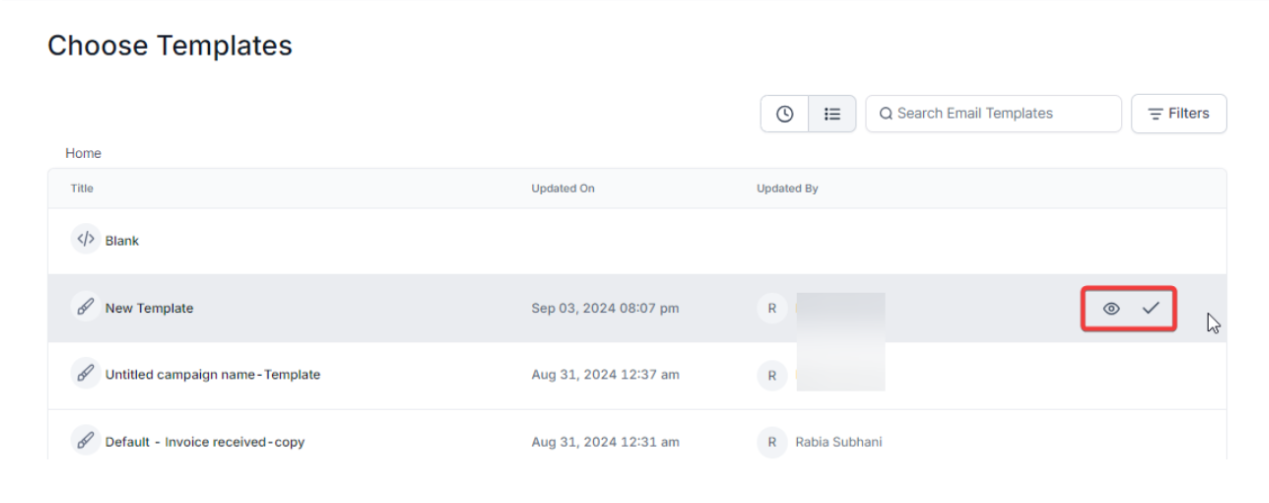
Task: Open the Filters options
Action: [1178, 114]
